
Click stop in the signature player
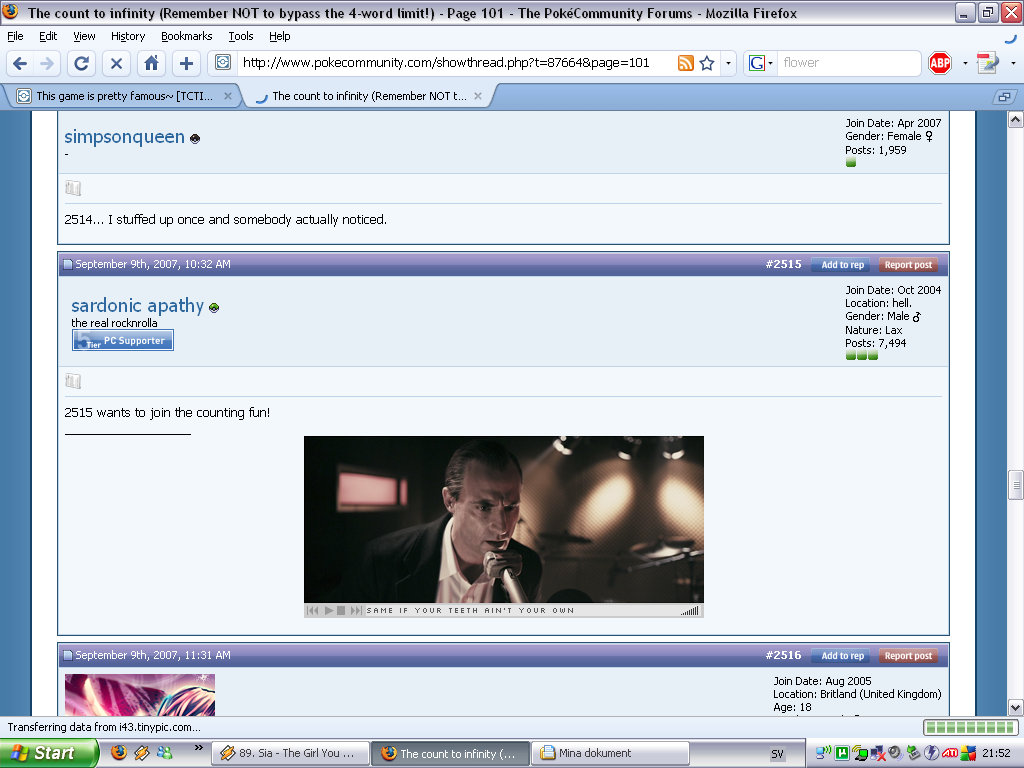tap(341, 611)
